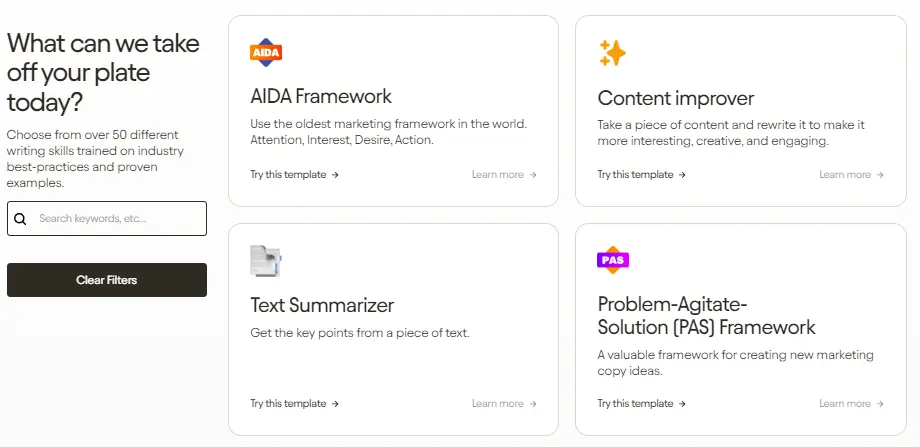Open 'Try this template' under PAS Framework
The height and width of the screenshot is (447, 920).
[641, 404]
